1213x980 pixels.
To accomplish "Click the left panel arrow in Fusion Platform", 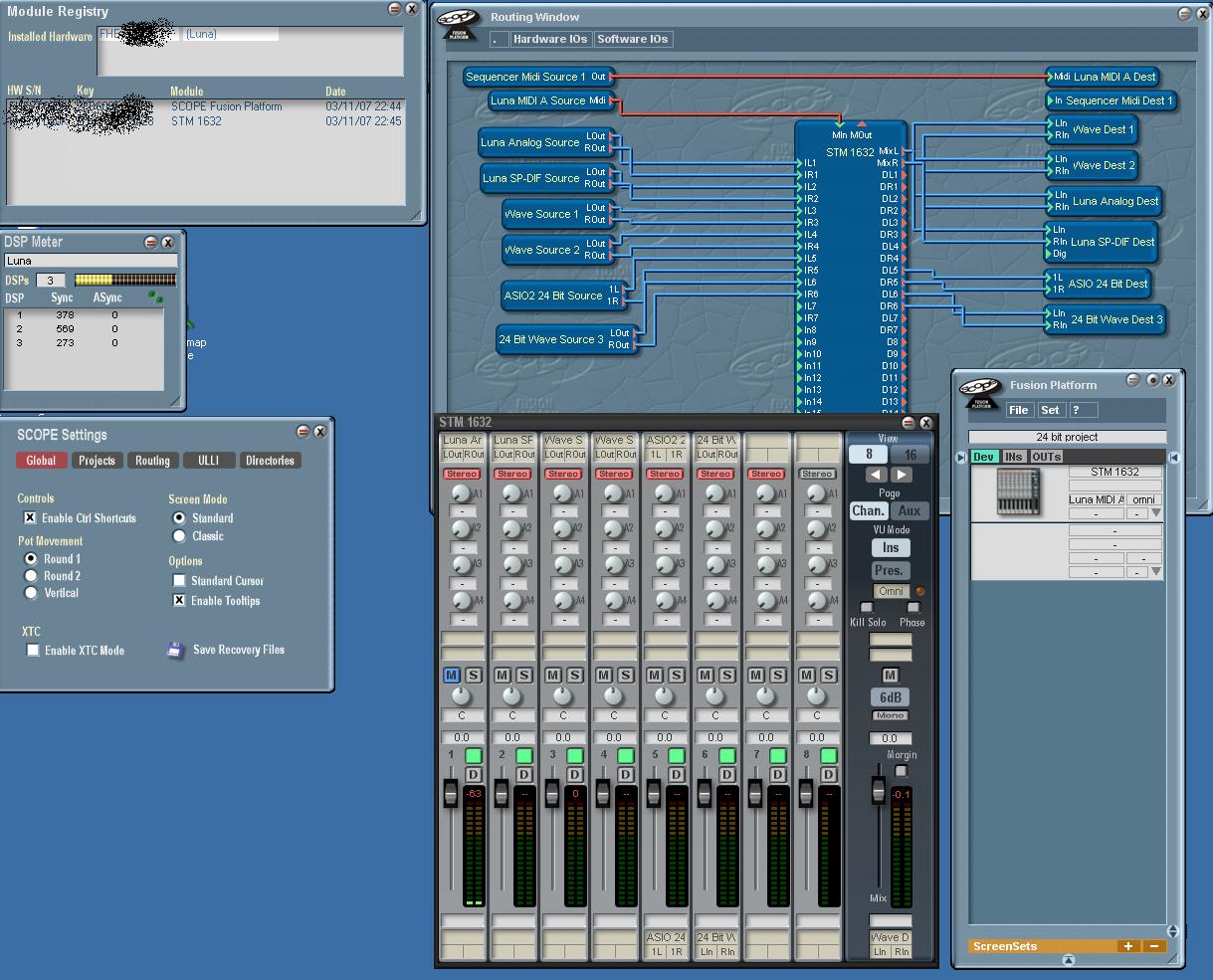I will [x=961, y=458].
